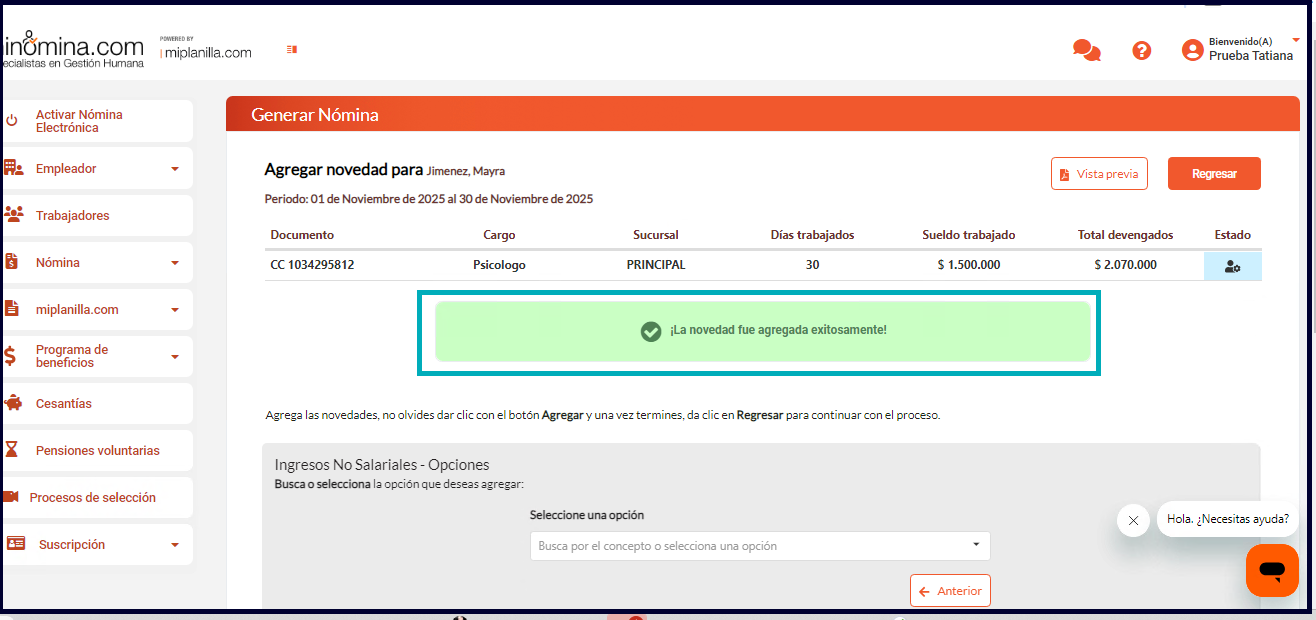Open the 'Seleccione una opción' concept dropdown

759,546
